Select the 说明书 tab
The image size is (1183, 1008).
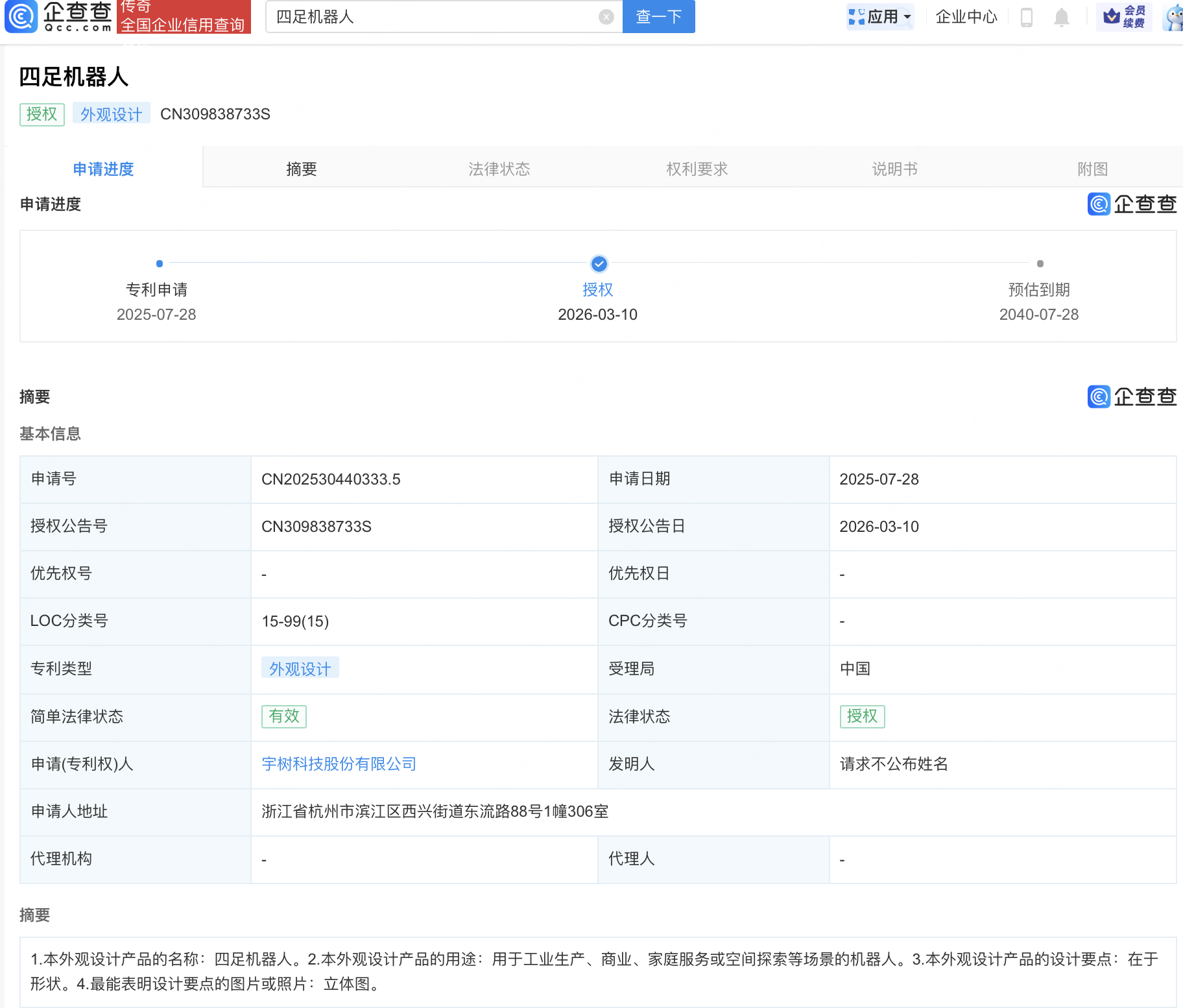pos(894,169)
